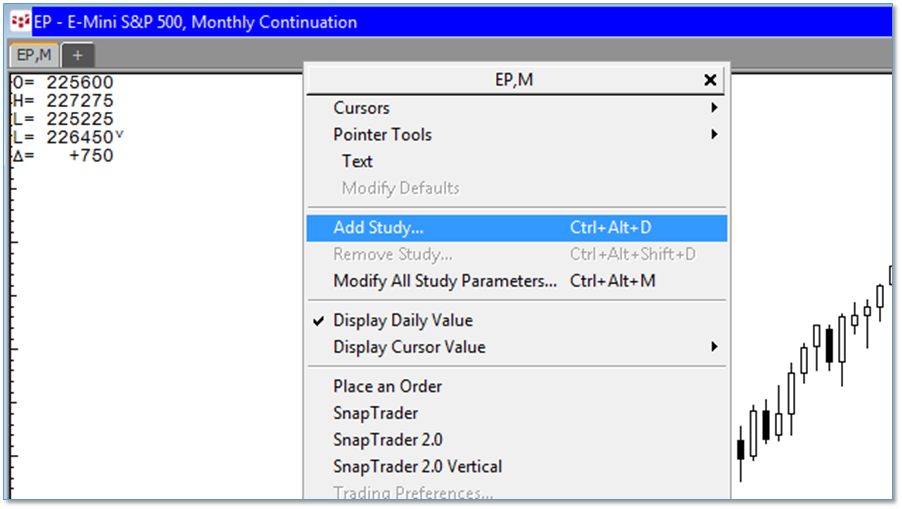Open the Cursors submenu
This screenshot has width=902, height=509.
click(x=517, y=108)
